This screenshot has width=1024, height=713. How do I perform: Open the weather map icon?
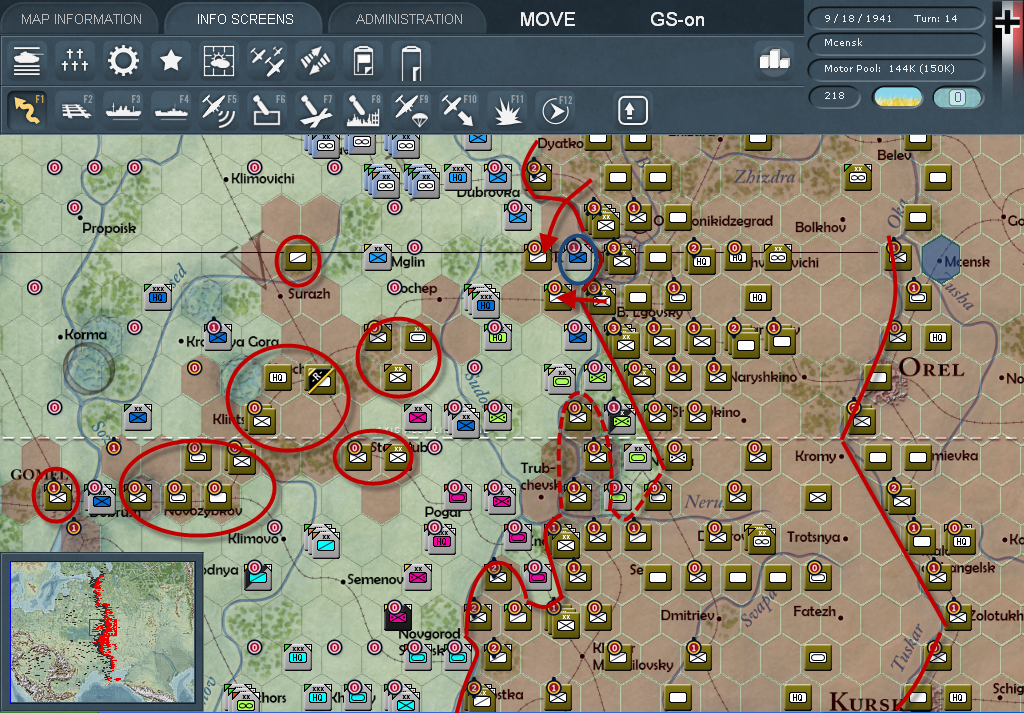[x=219, y=61]
